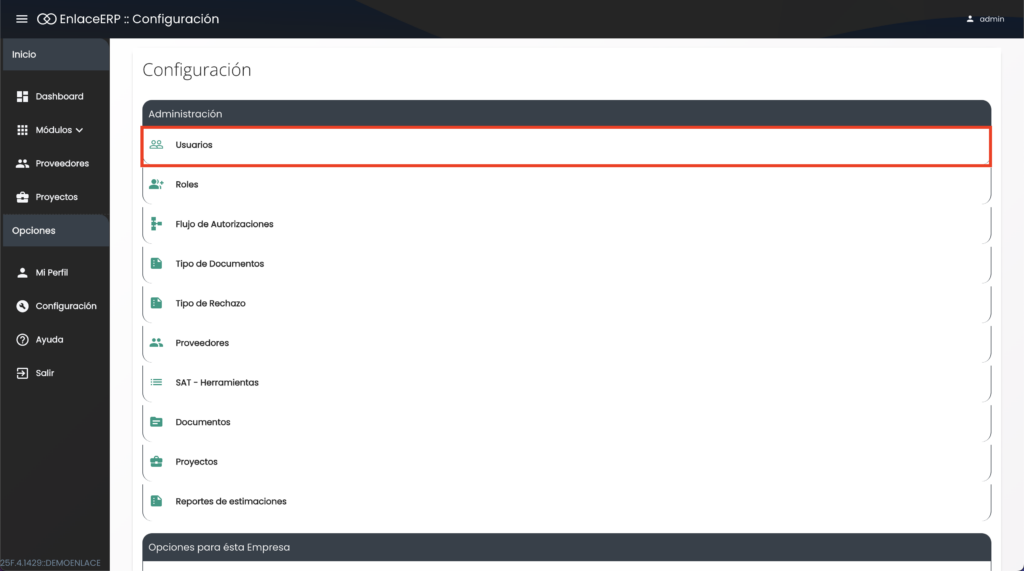Click the Configuración wrench icon in sidebar
Image resolution: width=1024 pixels, height=571 pixels.
(23, 306)
